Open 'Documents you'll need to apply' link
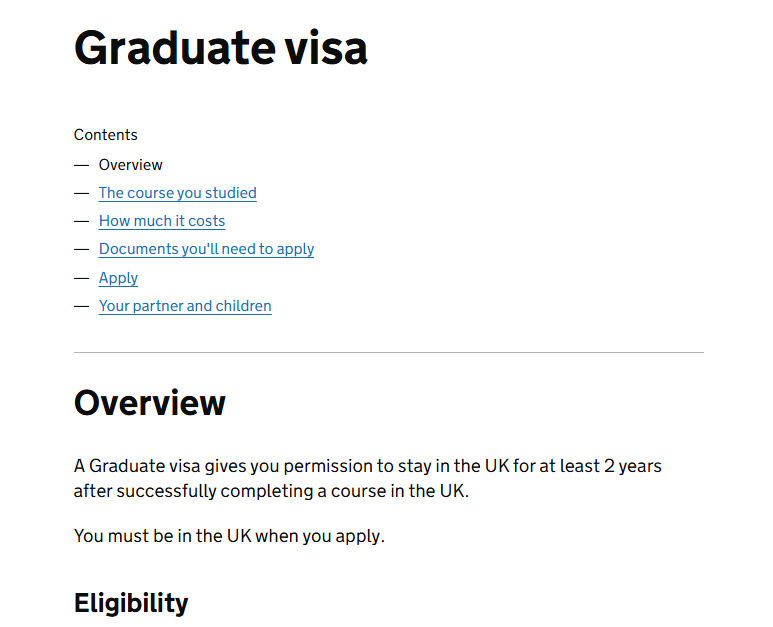The width and height of the screenshot is (773, 627). click(206, 249)
